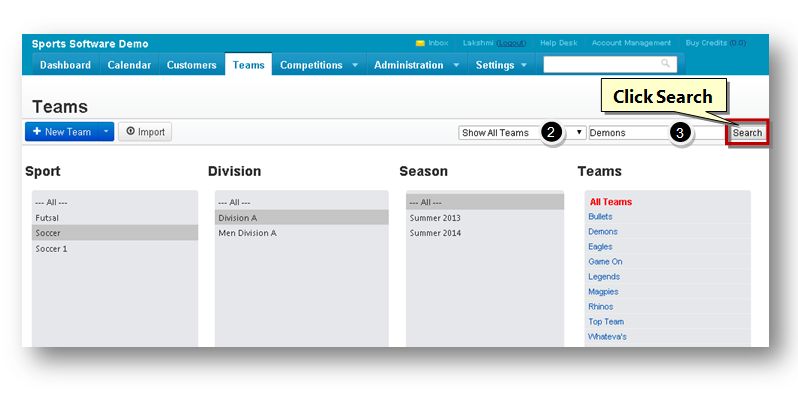Click the Search button
The height and width of the screenshot is (393, 798).
pyautogui.click(x=747, y=133)
